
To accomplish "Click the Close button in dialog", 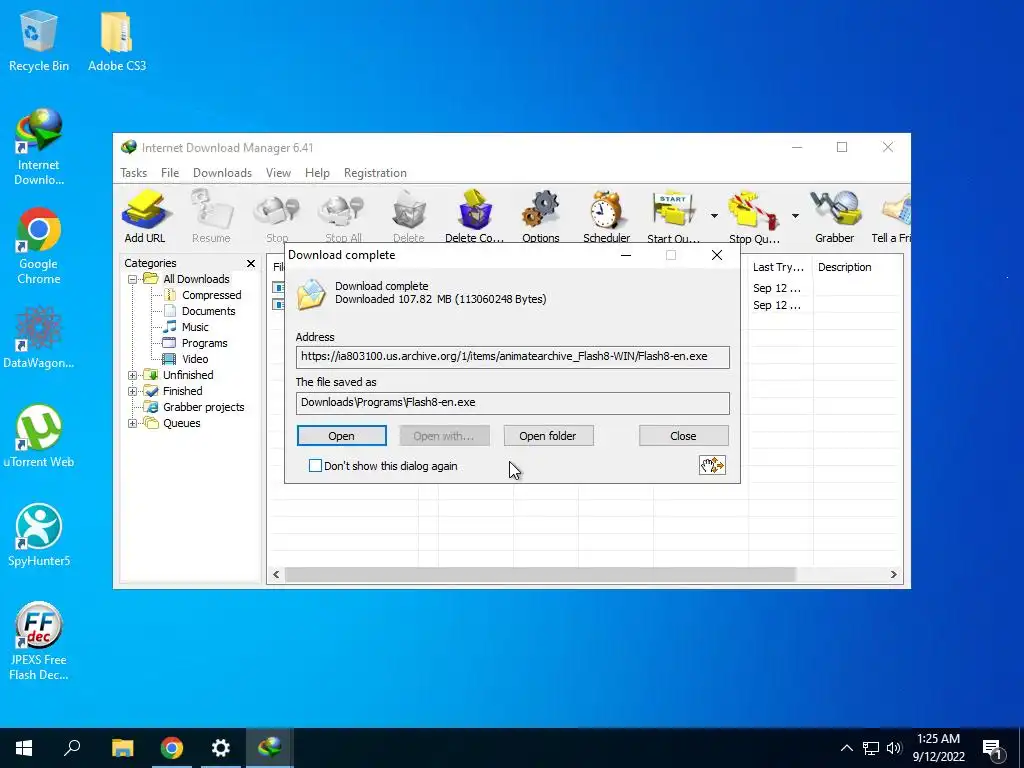I will 683,436.
